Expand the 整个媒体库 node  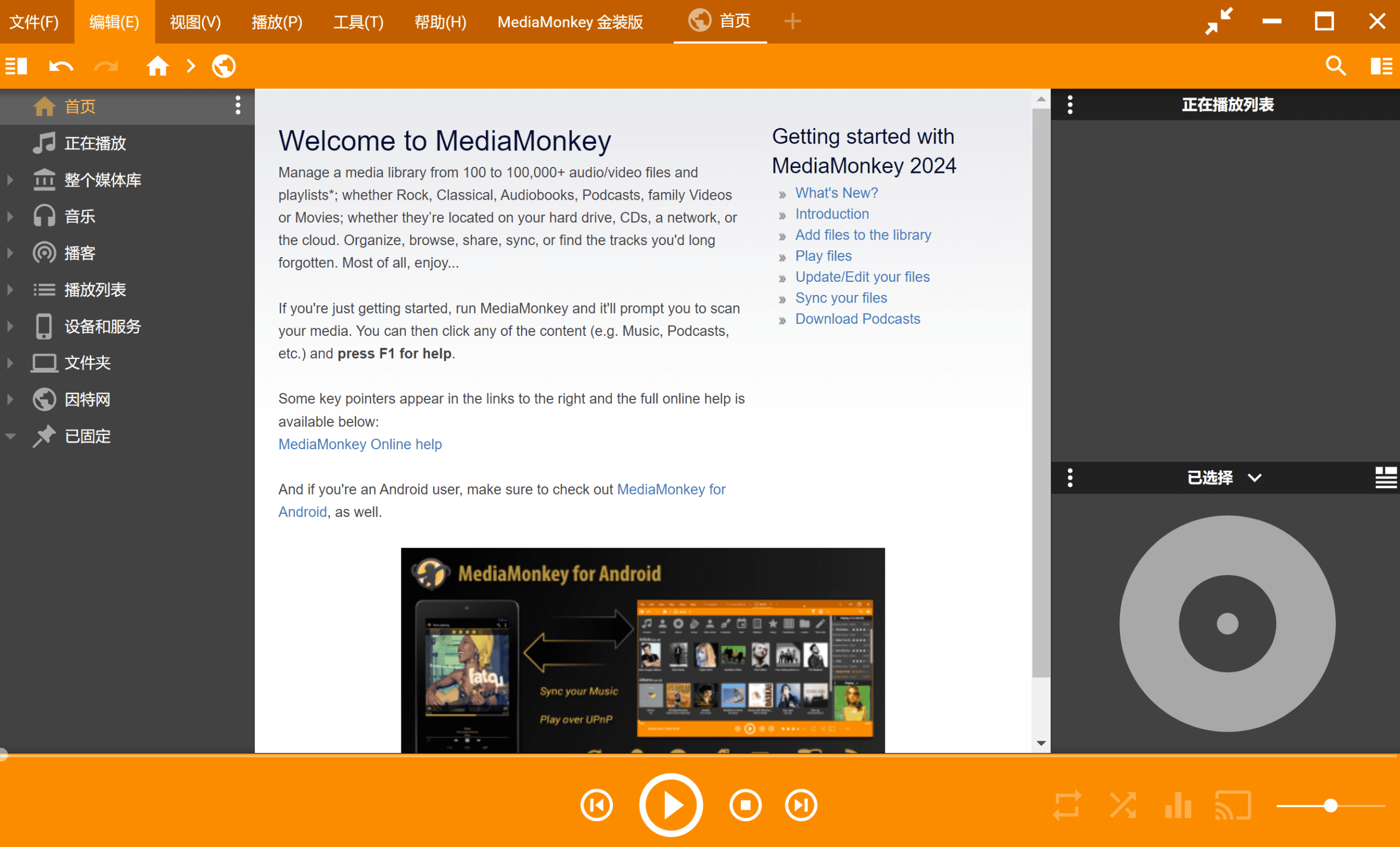[10, 179]
